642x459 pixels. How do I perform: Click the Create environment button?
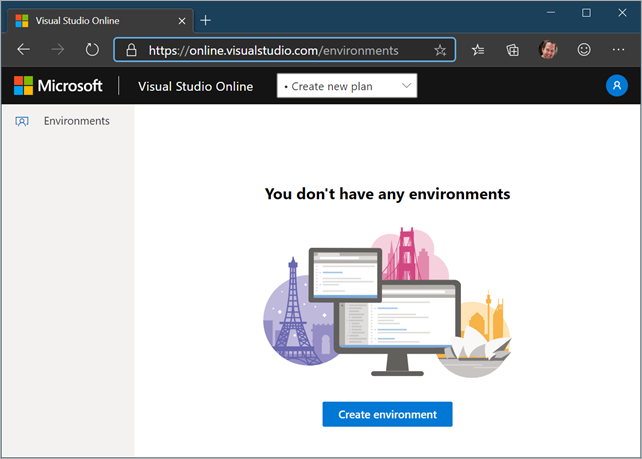click(x=387, y=414)
